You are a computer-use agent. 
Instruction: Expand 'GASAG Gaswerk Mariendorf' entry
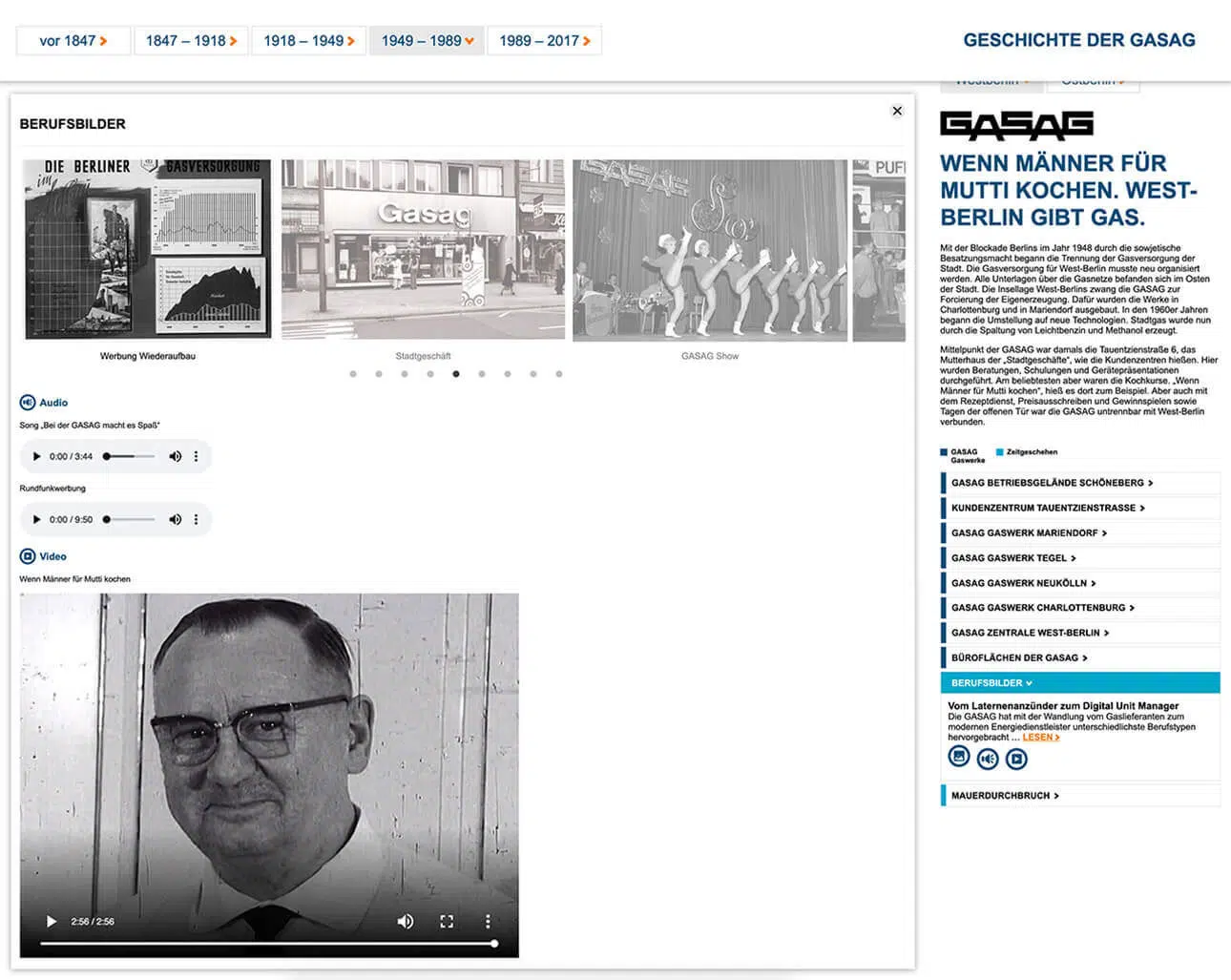[x=1080, y=532]
